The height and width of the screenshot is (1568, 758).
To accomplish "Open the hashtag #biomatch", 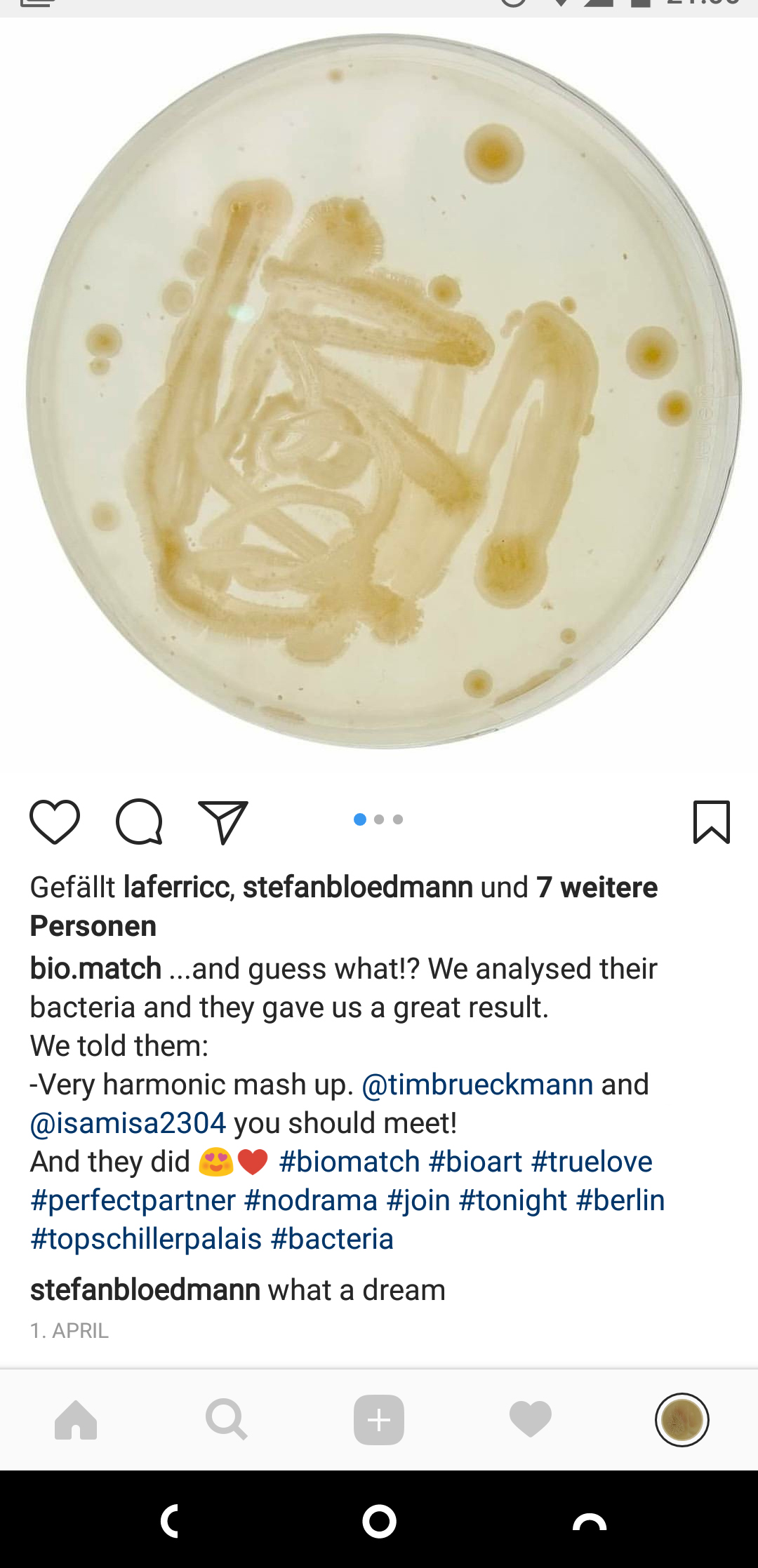I will click(350, 1162).
